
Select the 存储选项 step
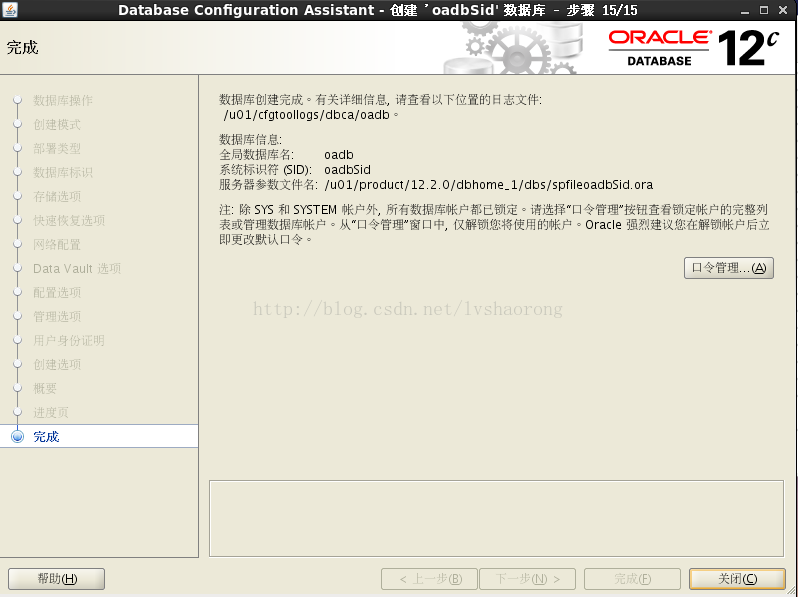pos(56,196)
